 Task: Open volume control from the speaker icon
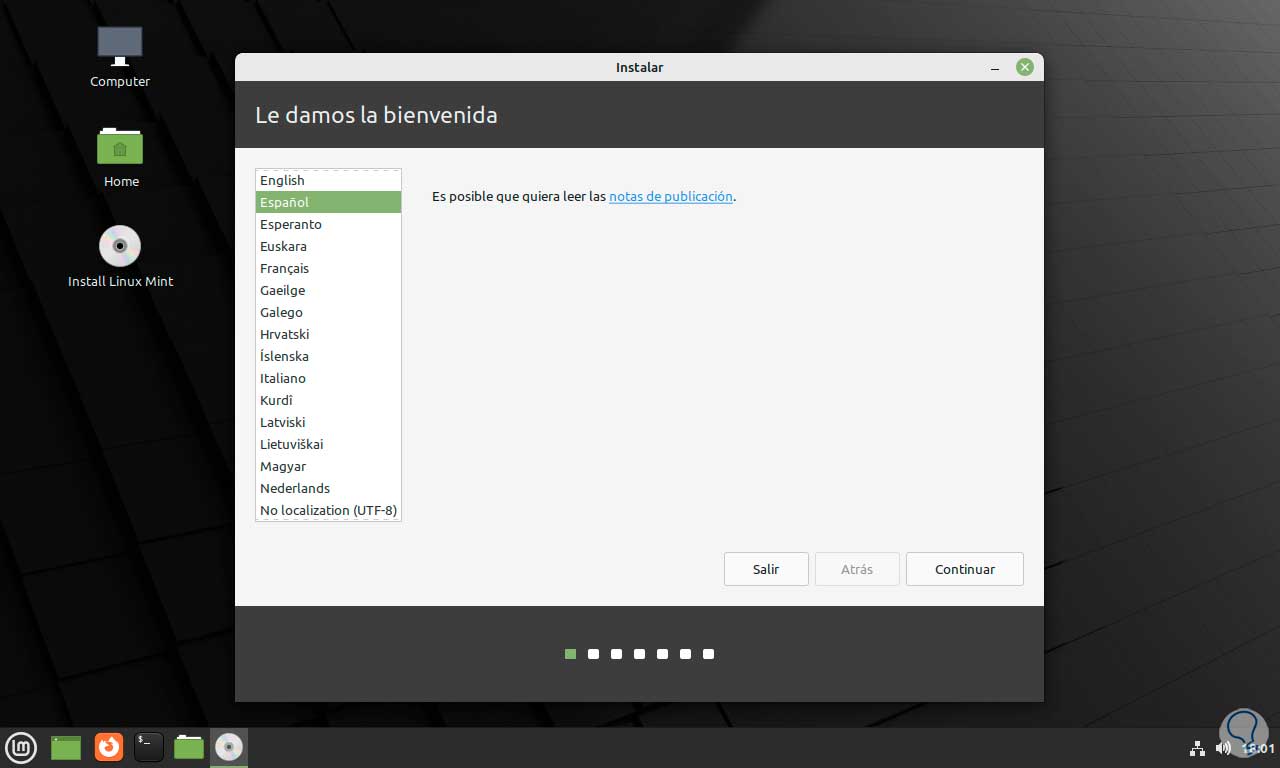pyautogui.click(x=1222, y=747)
